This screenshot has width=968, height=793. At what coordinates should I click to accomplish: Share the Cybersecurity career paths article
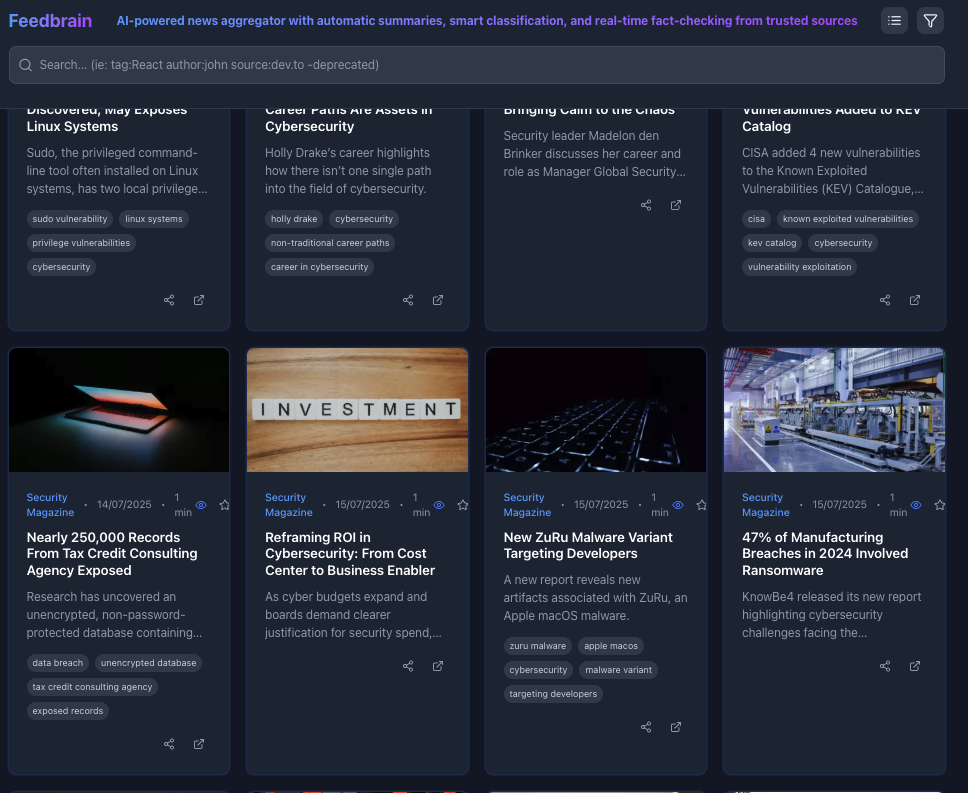click(x=408, y=300)
